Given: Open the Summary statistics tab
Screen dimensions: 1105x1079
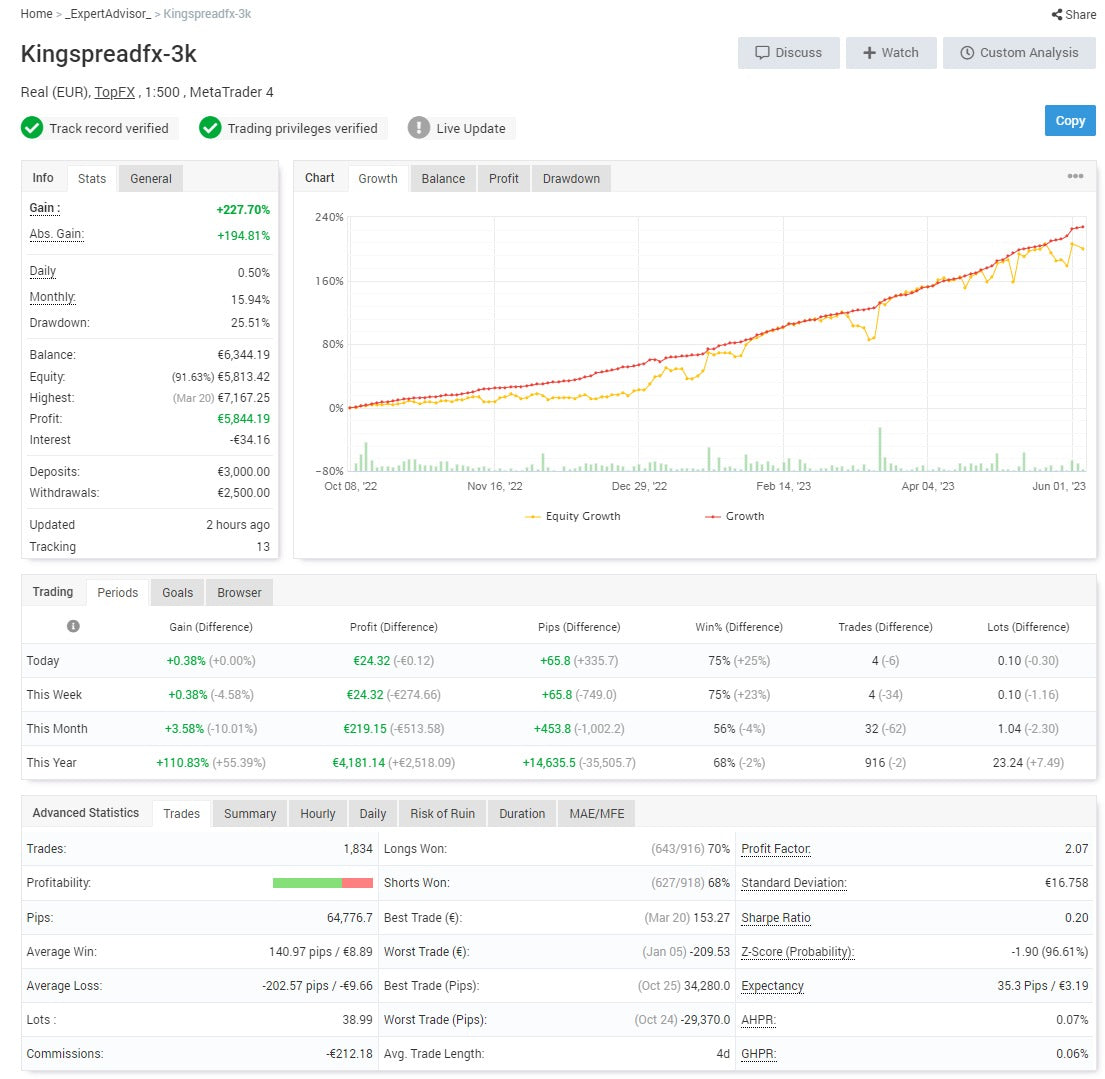Looking at the screenshot, I should pos(250,813).
